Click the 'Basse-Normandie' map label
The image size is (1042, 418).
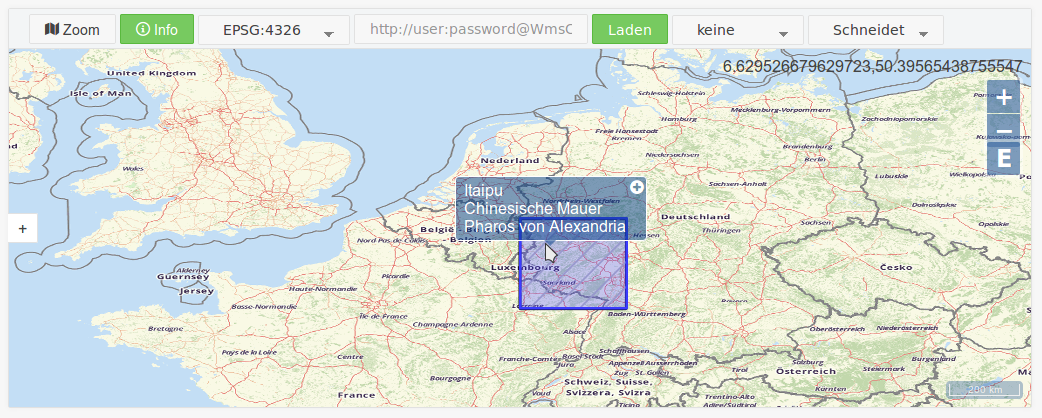click(x=264, y=307)
